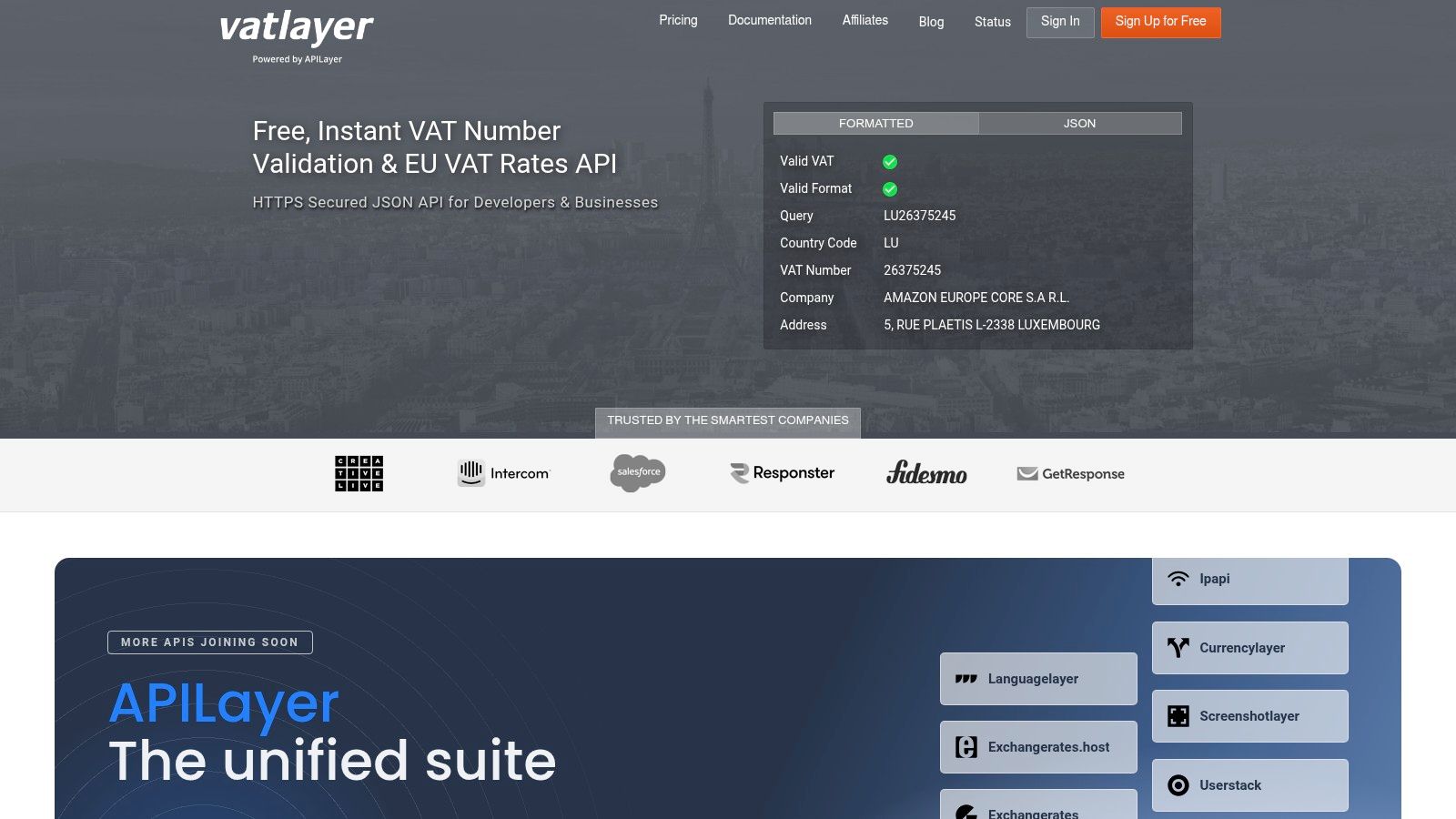This screenshot has height=819, width=1456.
Task: Click the MORE APIS JOINING SOON badge
Action: click(210, 642)
